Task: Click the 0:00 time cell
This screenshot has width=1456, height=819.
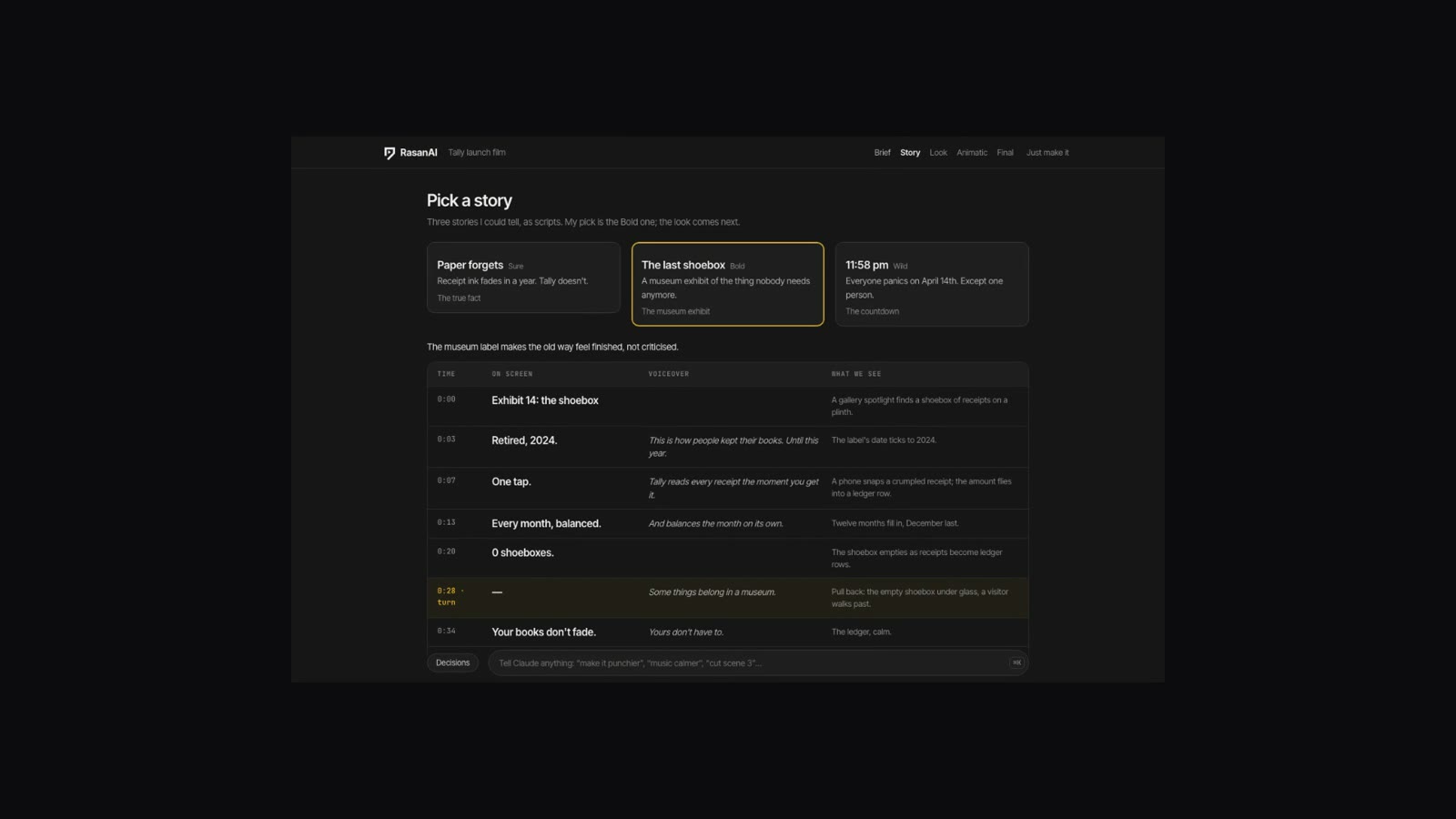Action: (x=446, y=399)
